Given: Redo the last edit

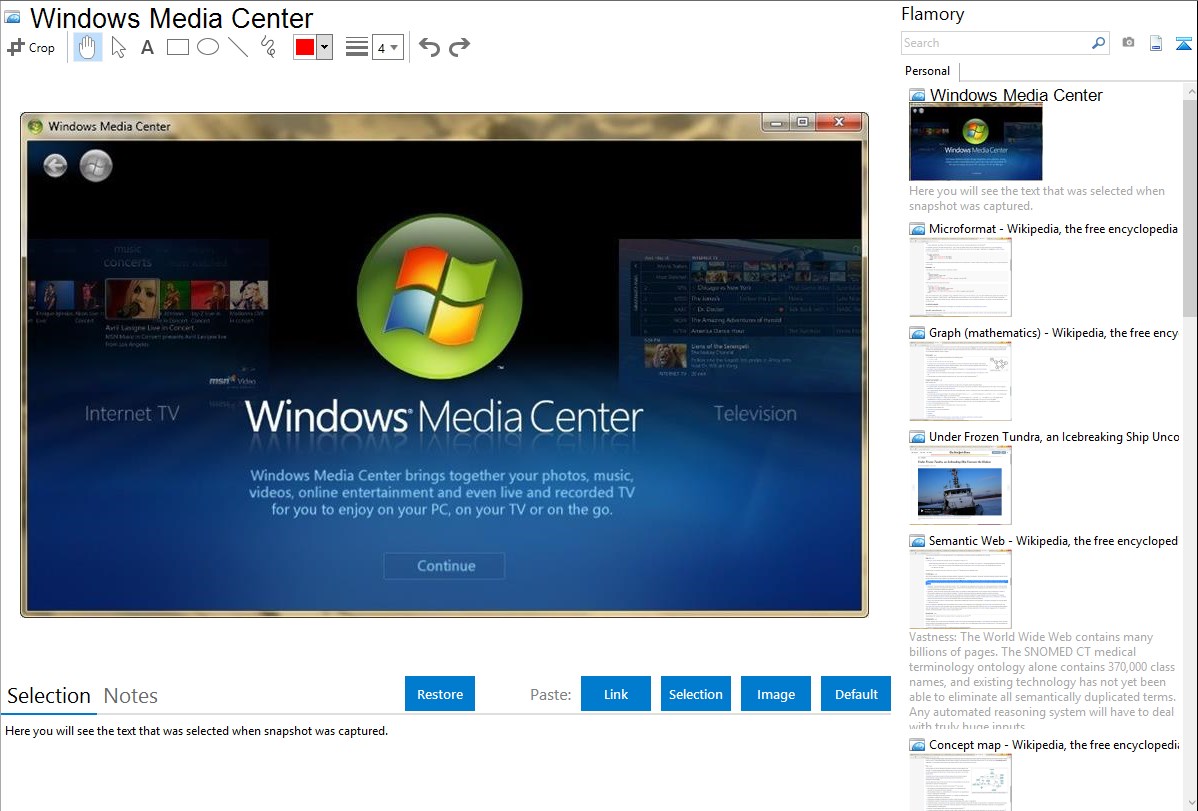Looking at the screenshot, I should click(x=459, y=47).
